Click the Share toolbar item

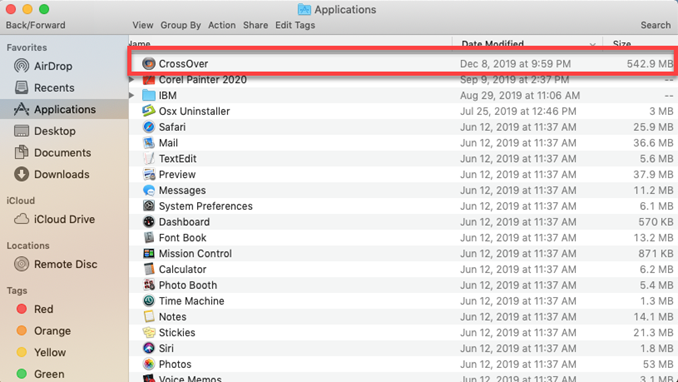pos(256,25)
